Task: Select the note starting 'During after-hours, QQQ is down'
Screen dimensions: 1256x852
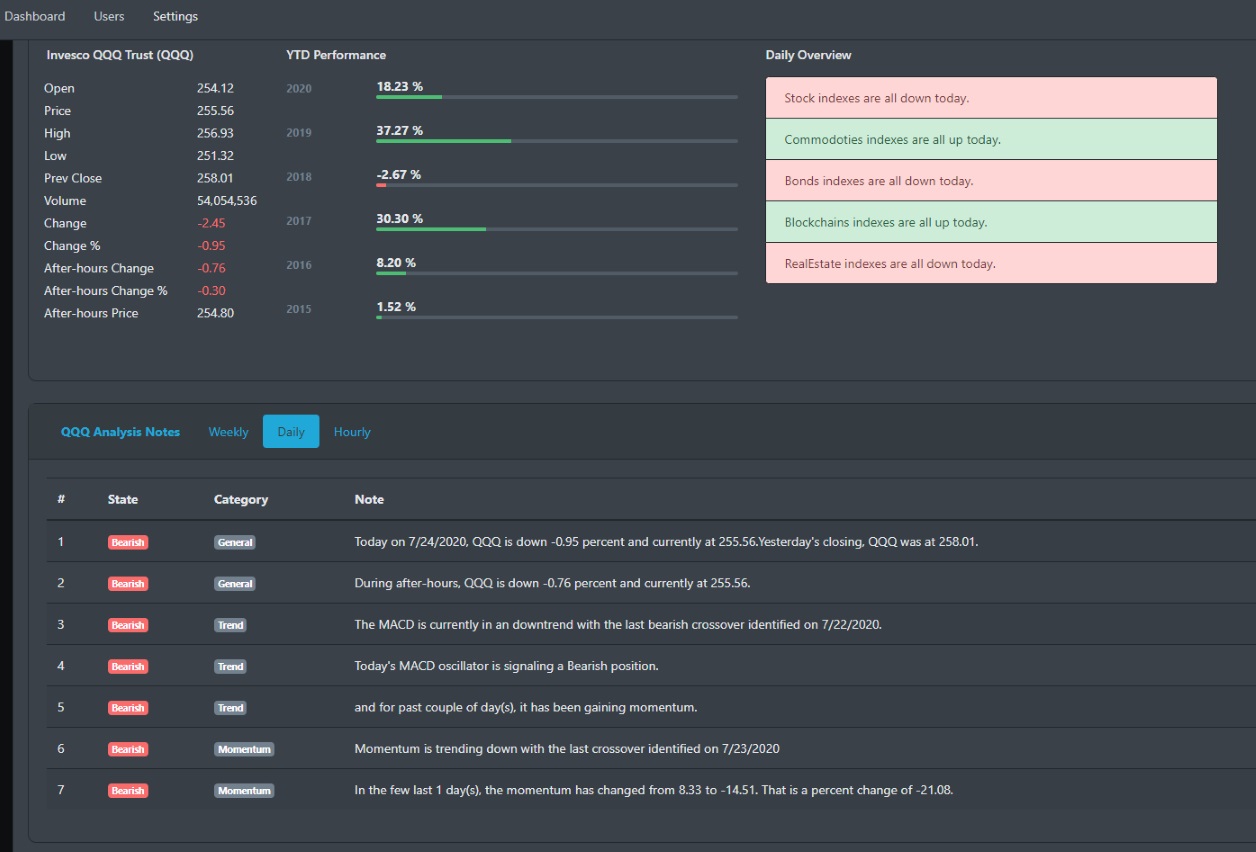Action: click(552, 583)
